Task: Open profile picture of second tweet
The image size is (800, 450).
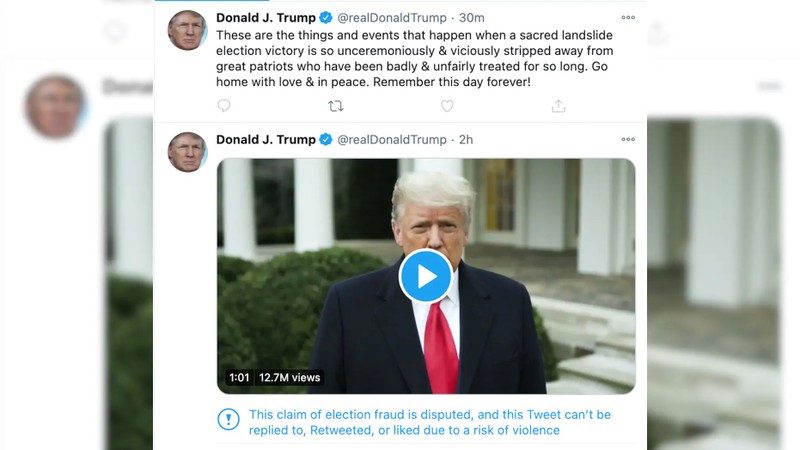Action: [187, 152]
